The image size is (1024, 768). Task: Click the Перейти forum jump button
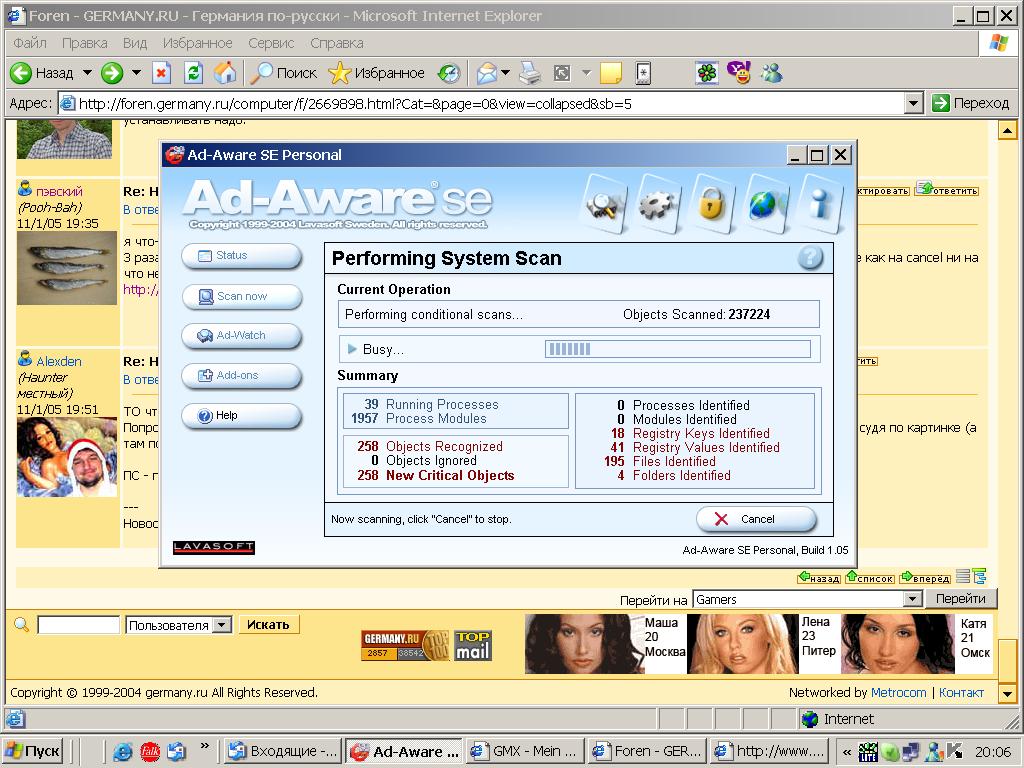961,599
